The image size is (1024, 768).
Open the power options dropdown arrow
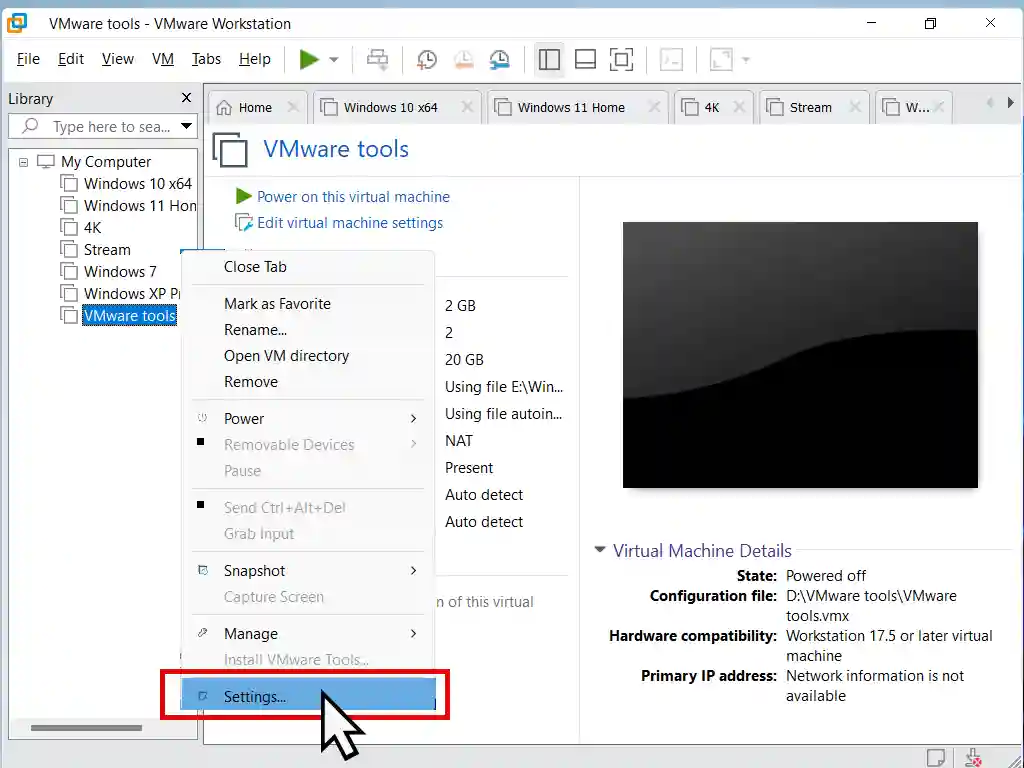pyautogui.click(x=334, y=59)
